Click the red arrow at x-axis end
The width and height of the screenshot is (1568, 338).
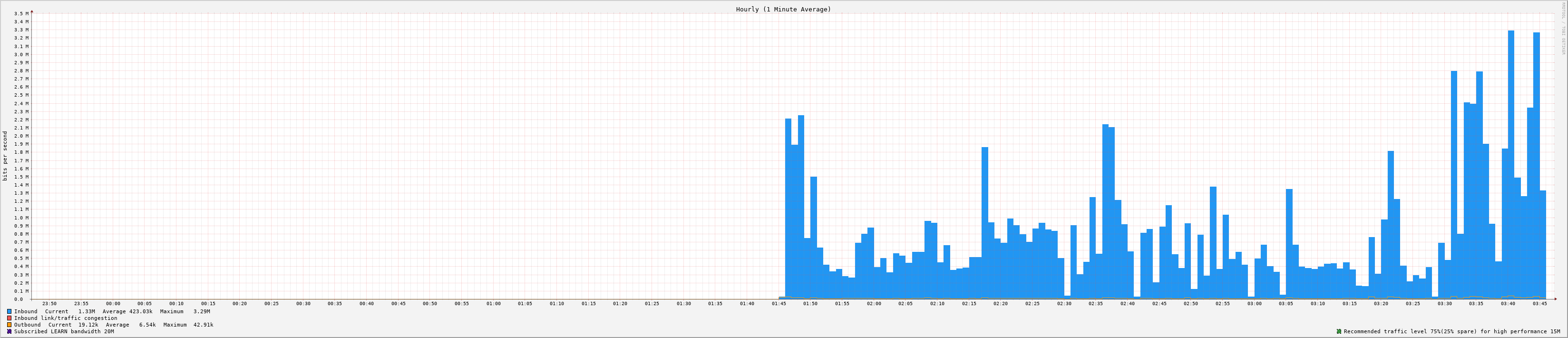1555,299
